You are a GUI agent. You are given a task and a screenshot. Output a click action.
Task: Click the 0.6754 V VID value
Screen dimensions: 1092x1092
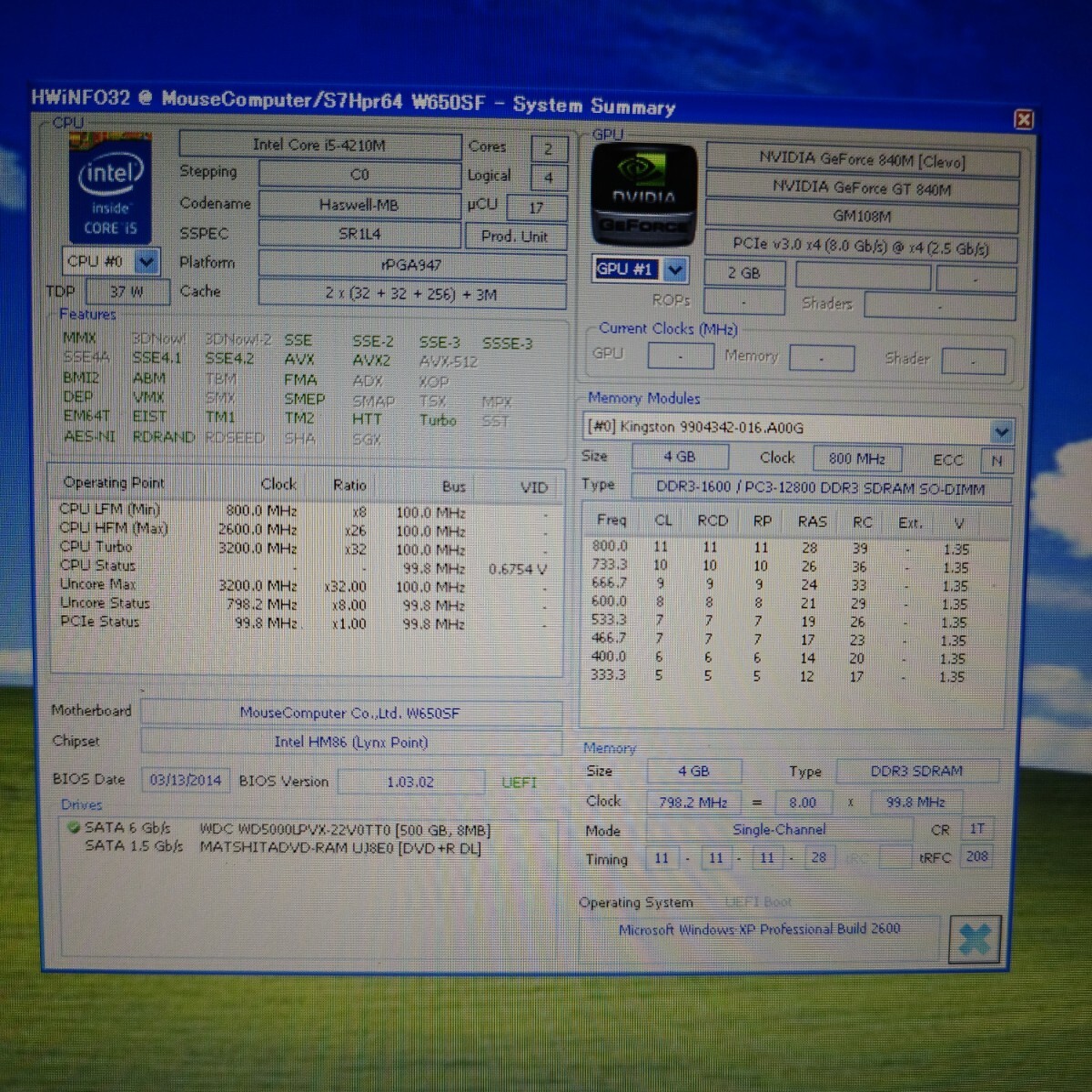(518, 570)
